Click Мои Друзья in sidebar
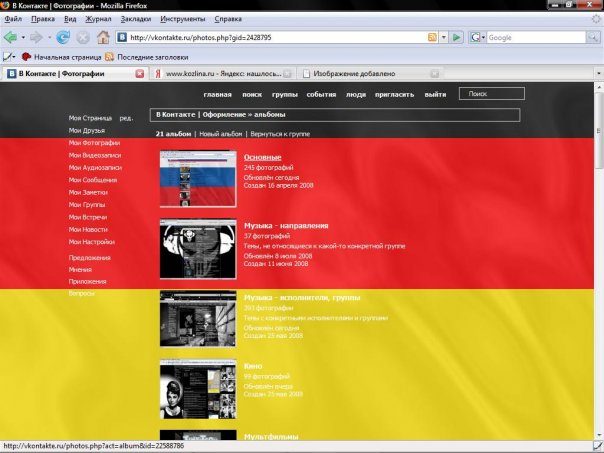The image size is (604, 453). pos(87,131)
